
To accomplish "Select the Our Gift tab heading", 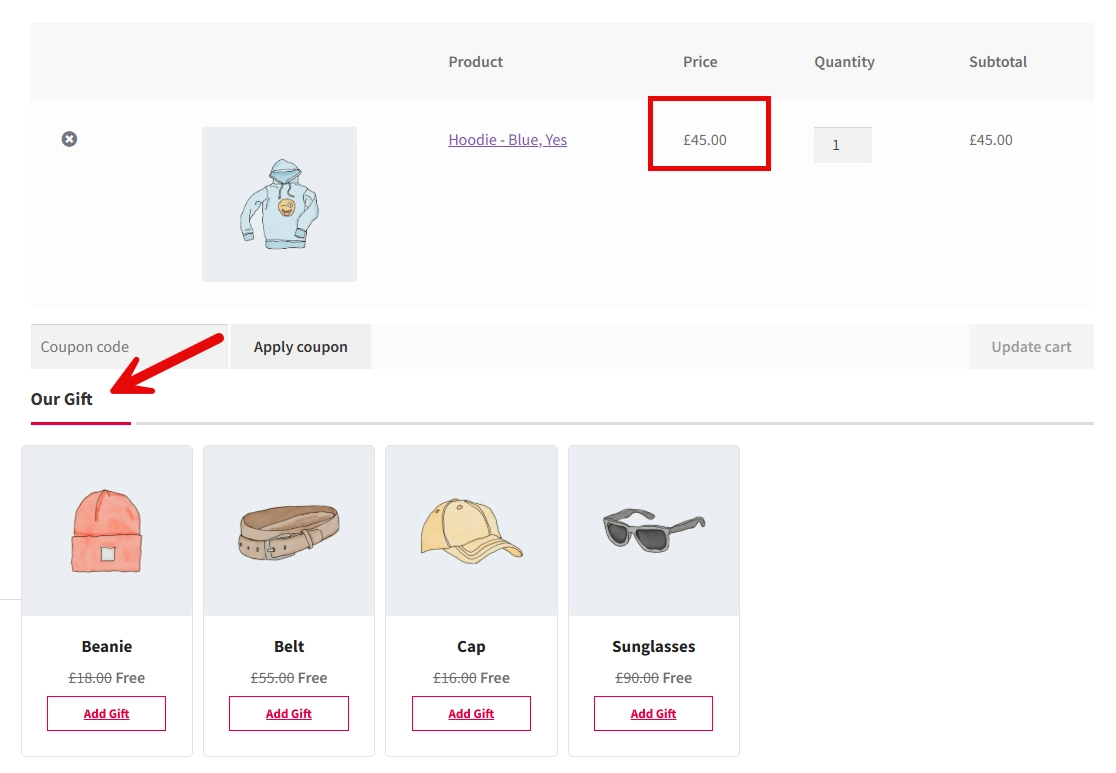I will (x=62, y=399).
